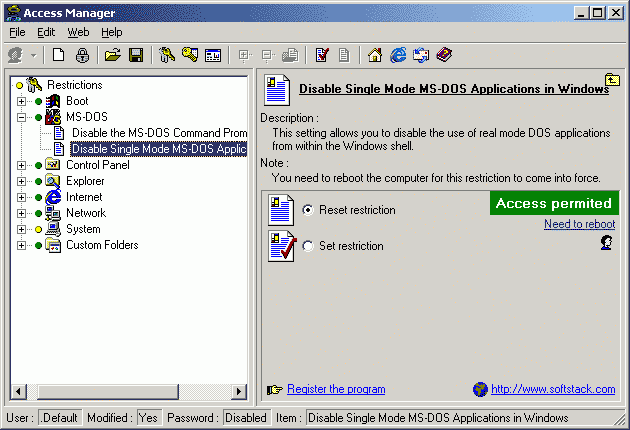Select the System tree item

pos(83,229)
